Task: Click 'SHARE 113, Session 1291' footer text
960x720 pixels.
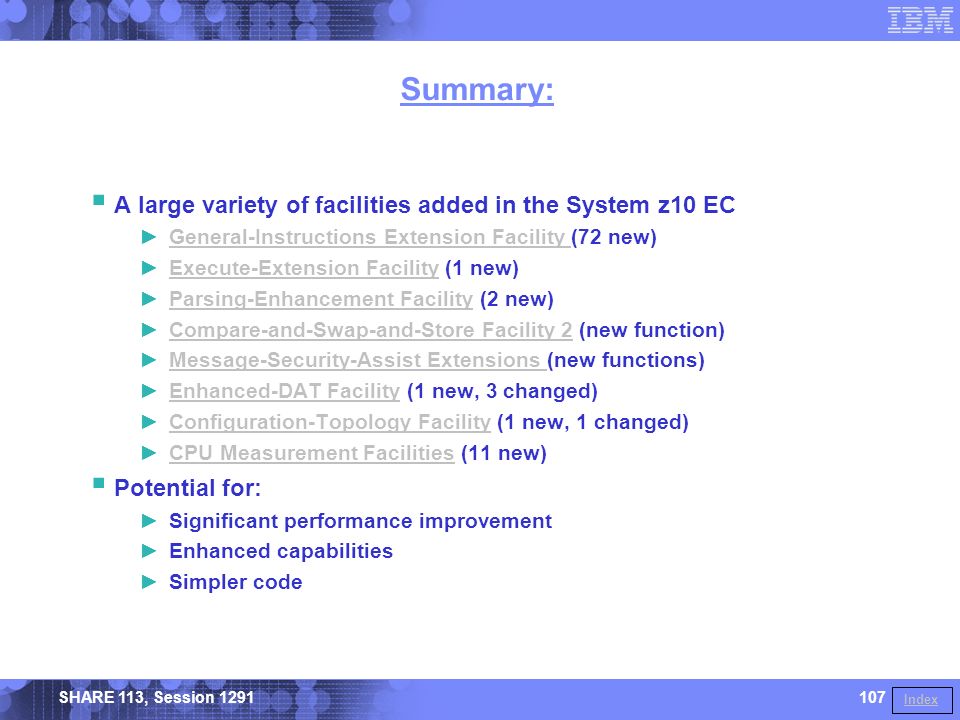Action: click(x=156, y=697)
